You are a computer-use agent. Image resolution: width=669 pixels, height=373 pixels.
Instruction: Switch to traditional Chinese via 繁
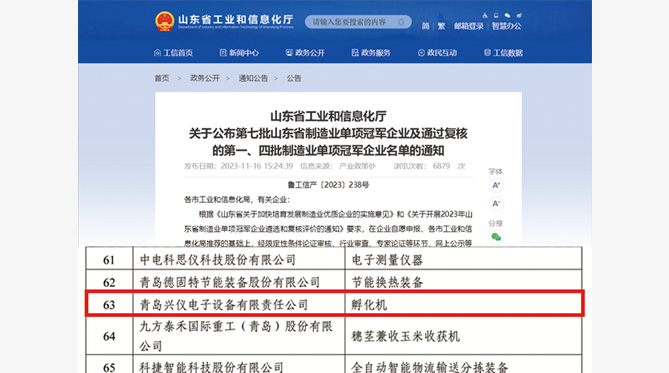(x=441, y=26)
